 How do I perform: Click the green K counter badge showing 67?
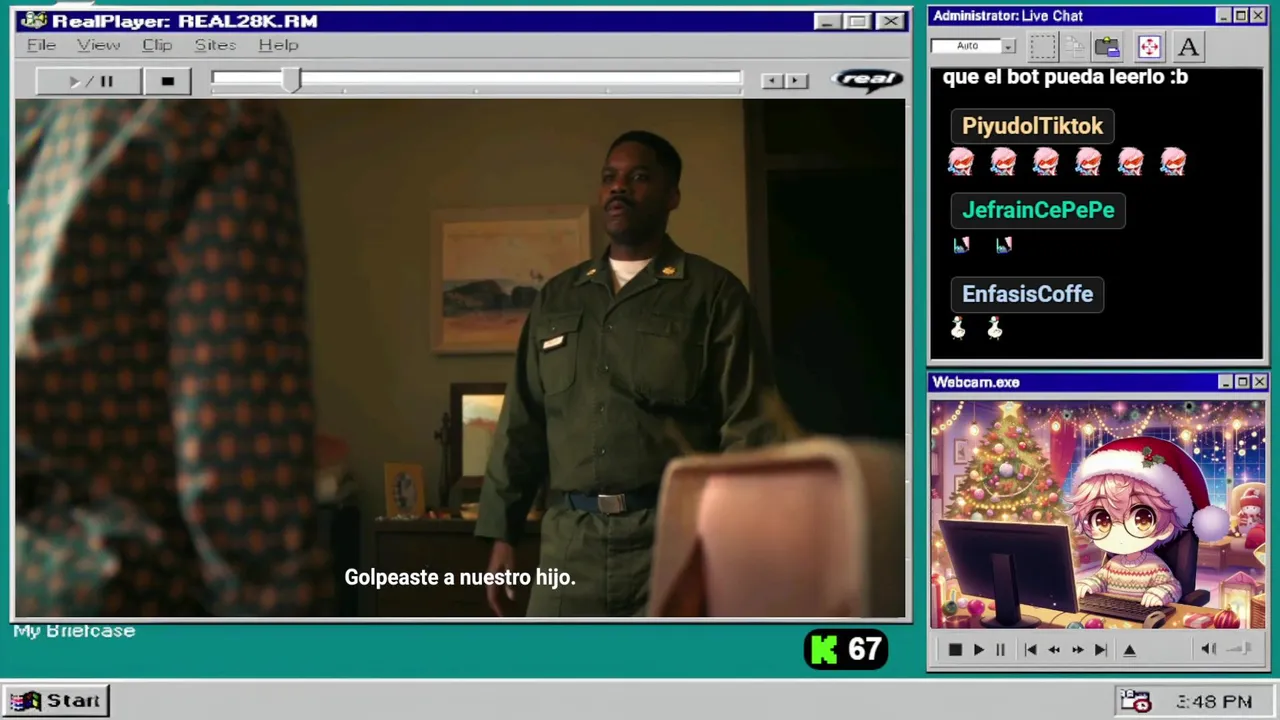click(846, 650)
